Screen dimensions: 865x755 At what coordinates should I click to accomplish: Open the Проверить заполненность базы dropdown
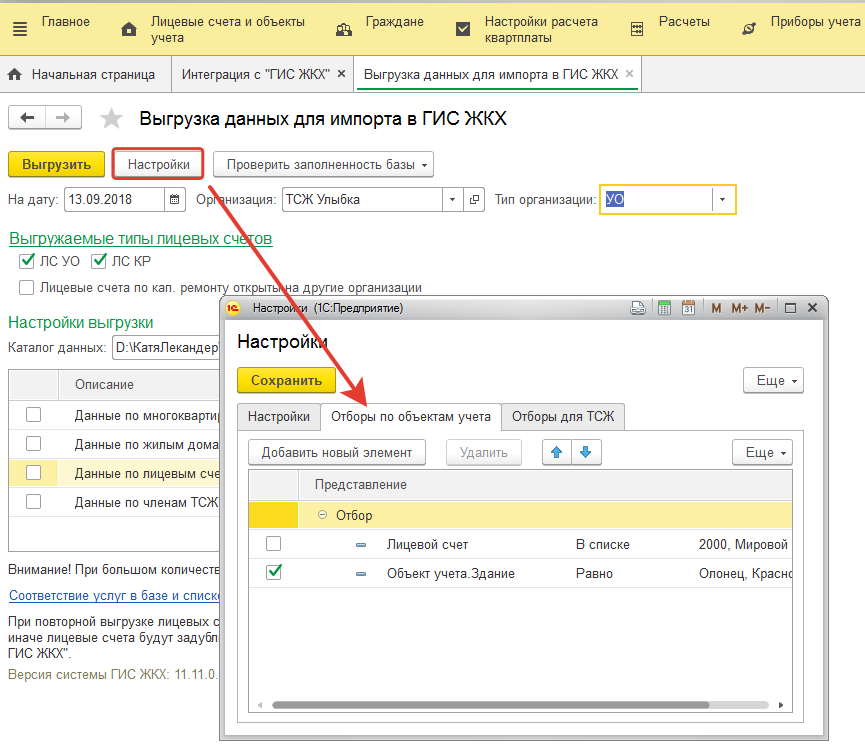pyautogui.click(x=323, y=164)
